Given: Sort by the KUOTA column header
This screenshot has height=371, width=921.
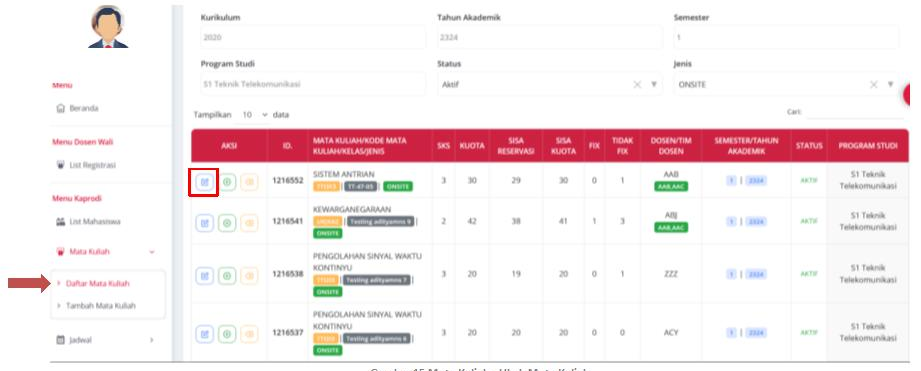Looking at the screenshot, I should (x=472, y=146).
